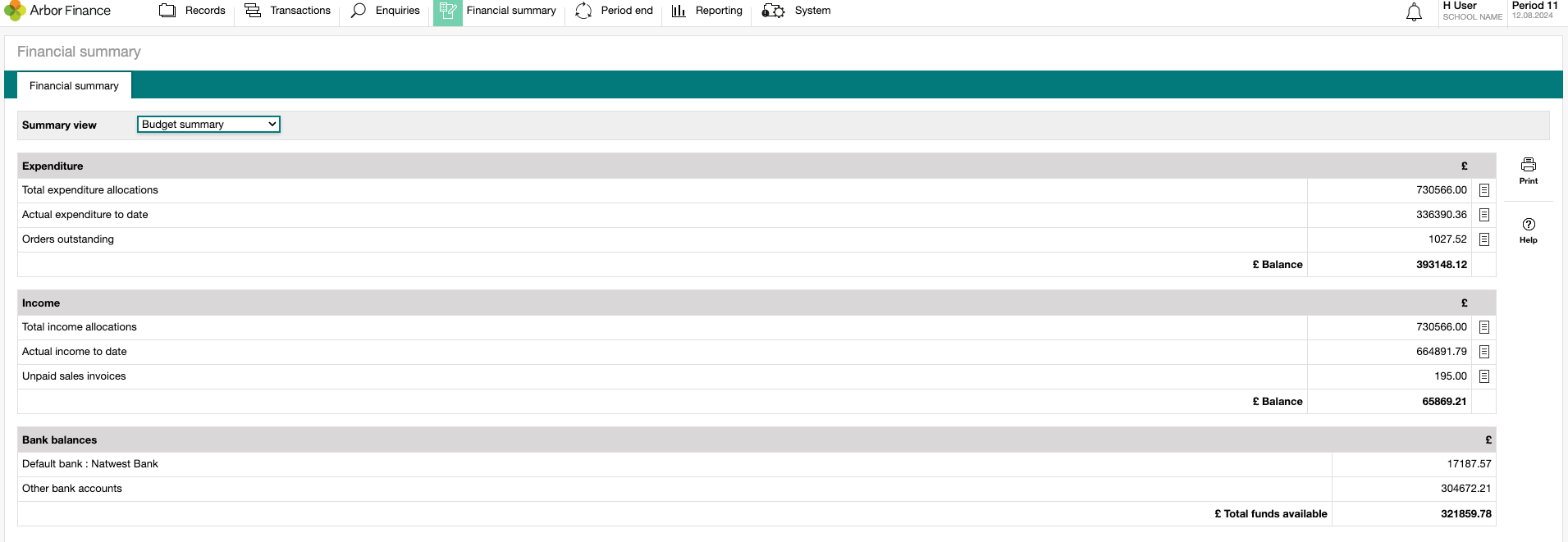Screen dimensions: 1568x542
Task: Click the value 17187.57
Action: point(1470,464)
